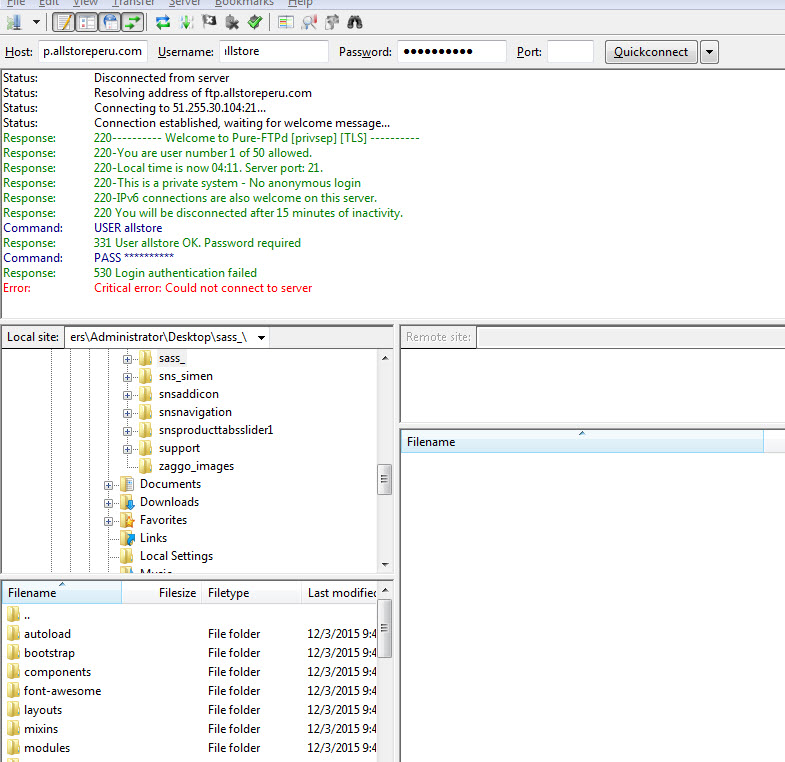Reconnect to the last server
785x762 pixels.
[255, 21]
